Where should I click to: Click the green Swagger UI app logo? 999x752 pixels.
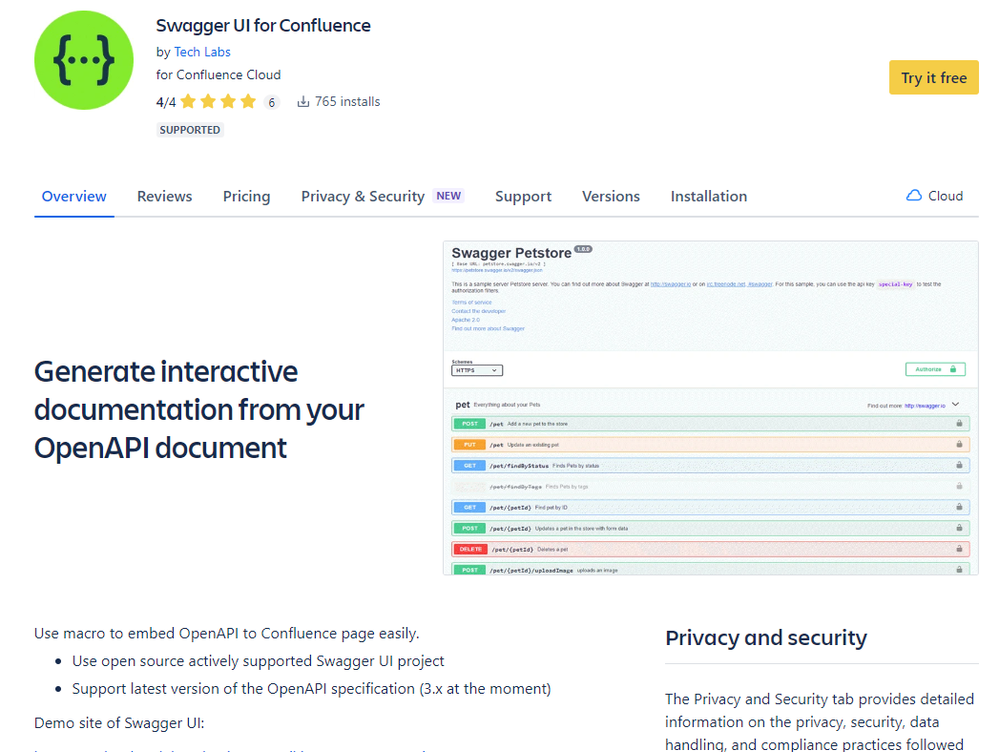pyautogui.click(x=83, y=60)
